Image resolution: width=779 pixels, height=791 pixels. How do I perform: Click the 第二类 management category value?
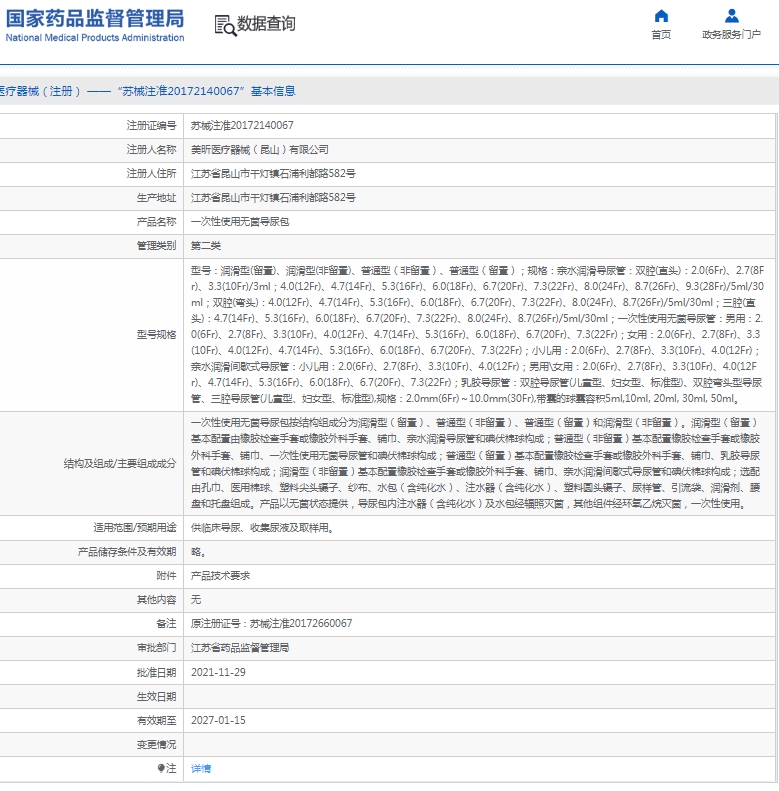point(206,246)
